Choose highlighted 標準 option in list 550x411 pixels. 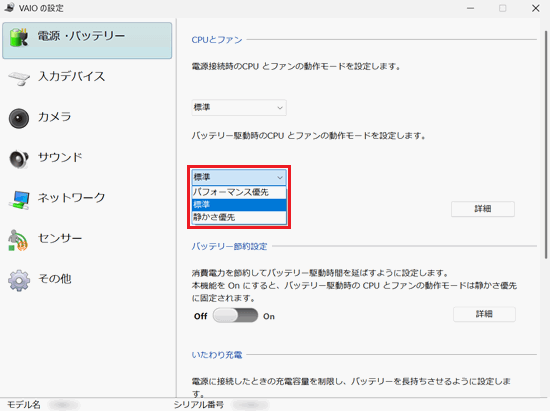[x=239, y=205]
